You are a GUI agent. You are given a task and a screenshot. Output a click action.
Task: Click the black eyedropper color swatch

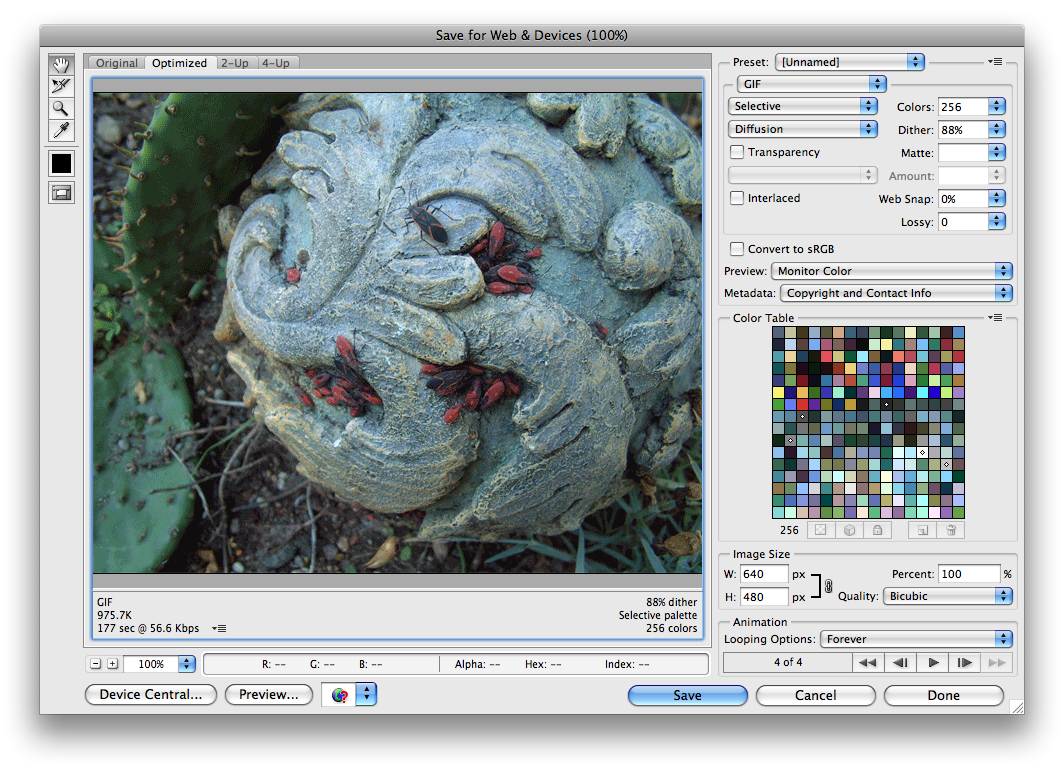tap(62, 163)
